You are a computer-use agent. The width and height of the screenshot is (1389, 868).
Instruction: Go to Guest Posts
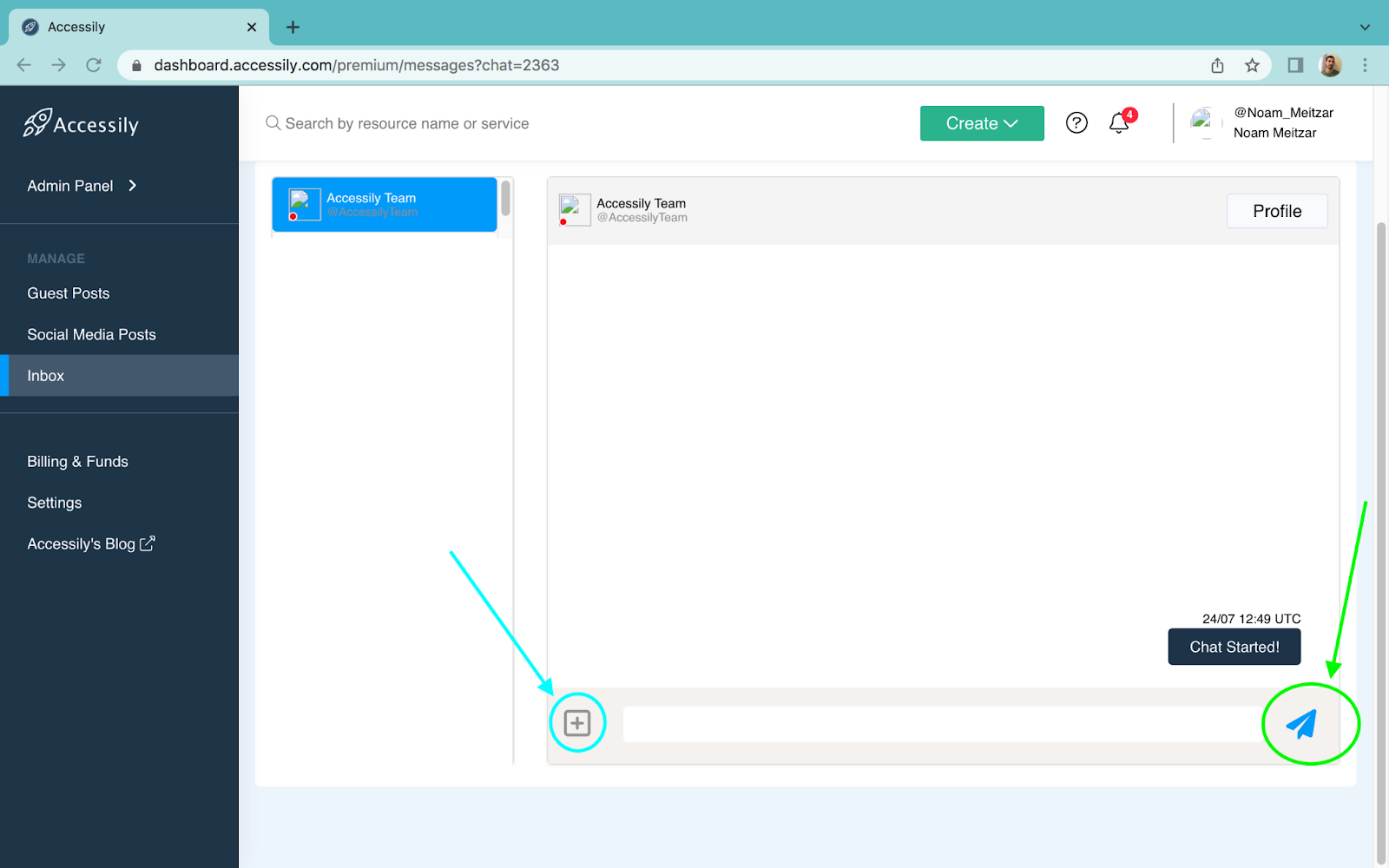[x=69, y=293]
